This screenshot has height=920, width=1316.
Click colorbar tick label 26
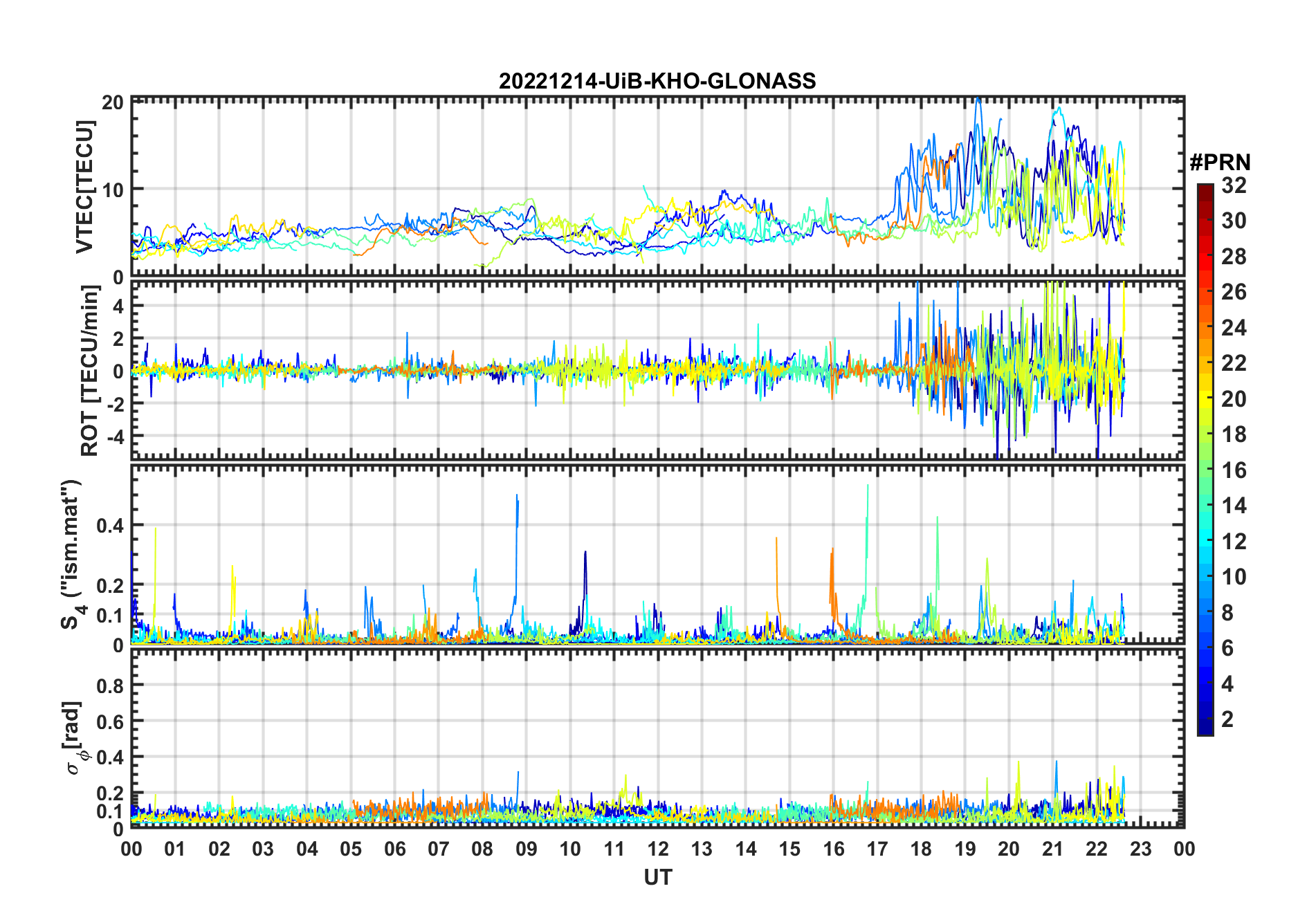point(1234,292)
